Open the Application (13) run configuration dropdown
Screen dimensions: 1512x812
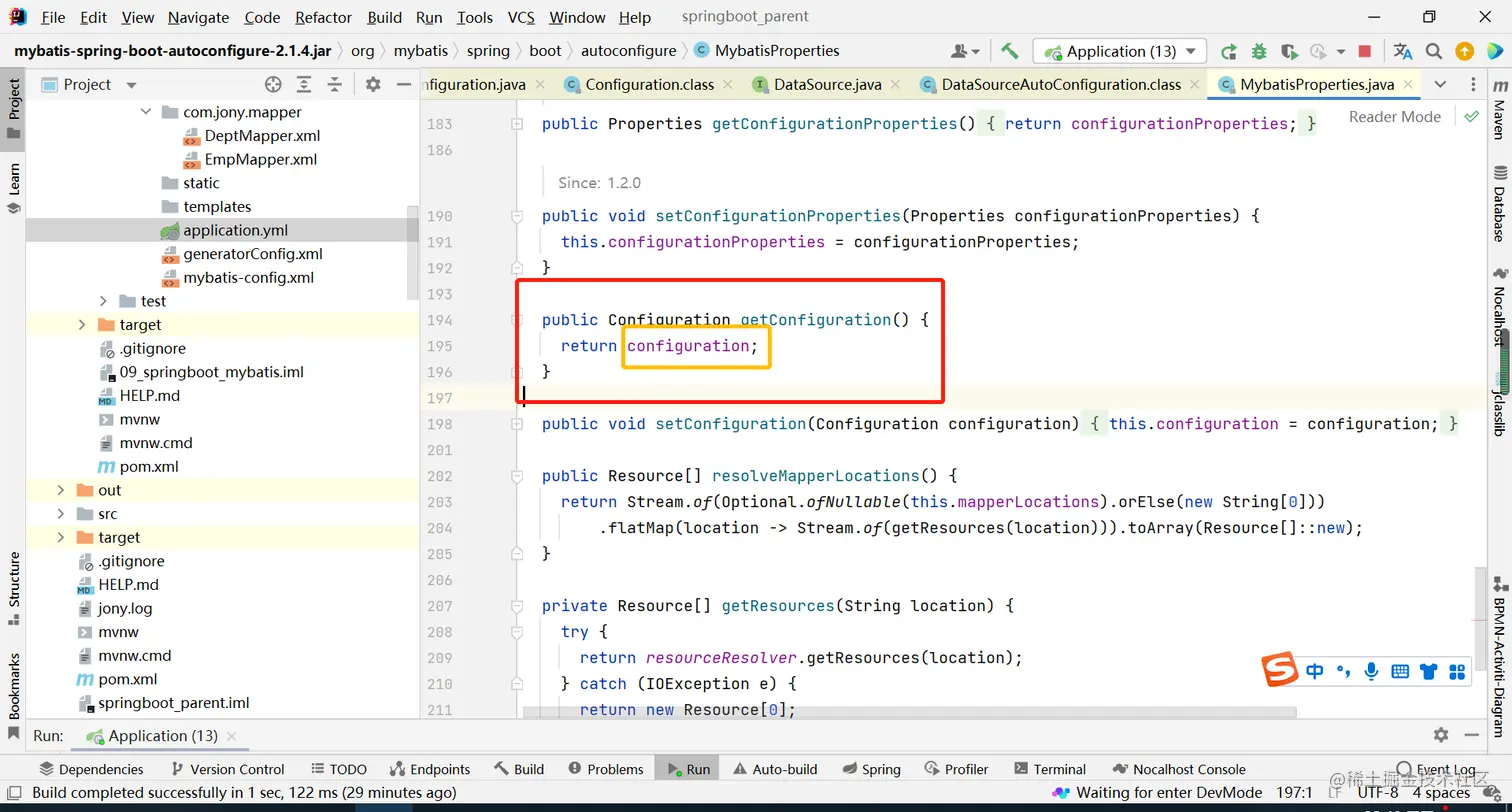(x=1120, y=51)
